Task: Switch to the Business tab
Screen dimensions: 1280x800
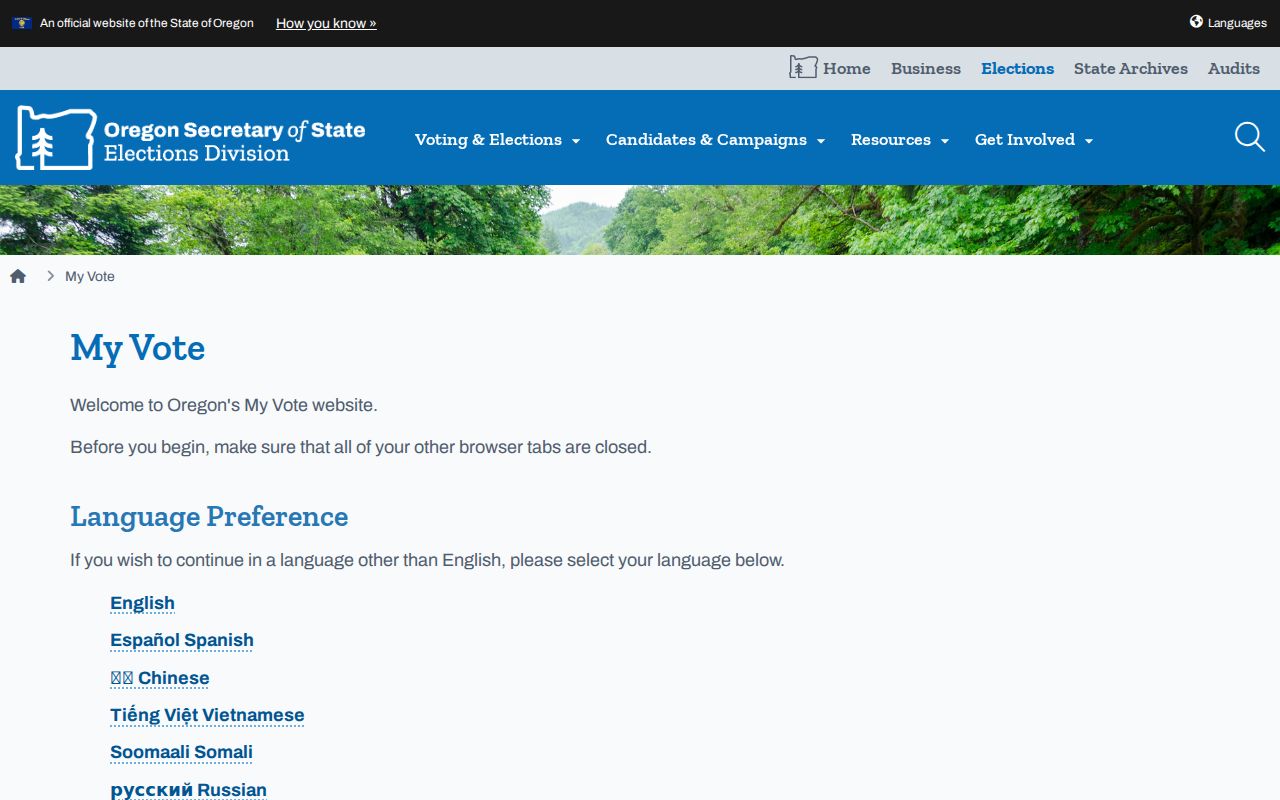Action: point(926,68)
